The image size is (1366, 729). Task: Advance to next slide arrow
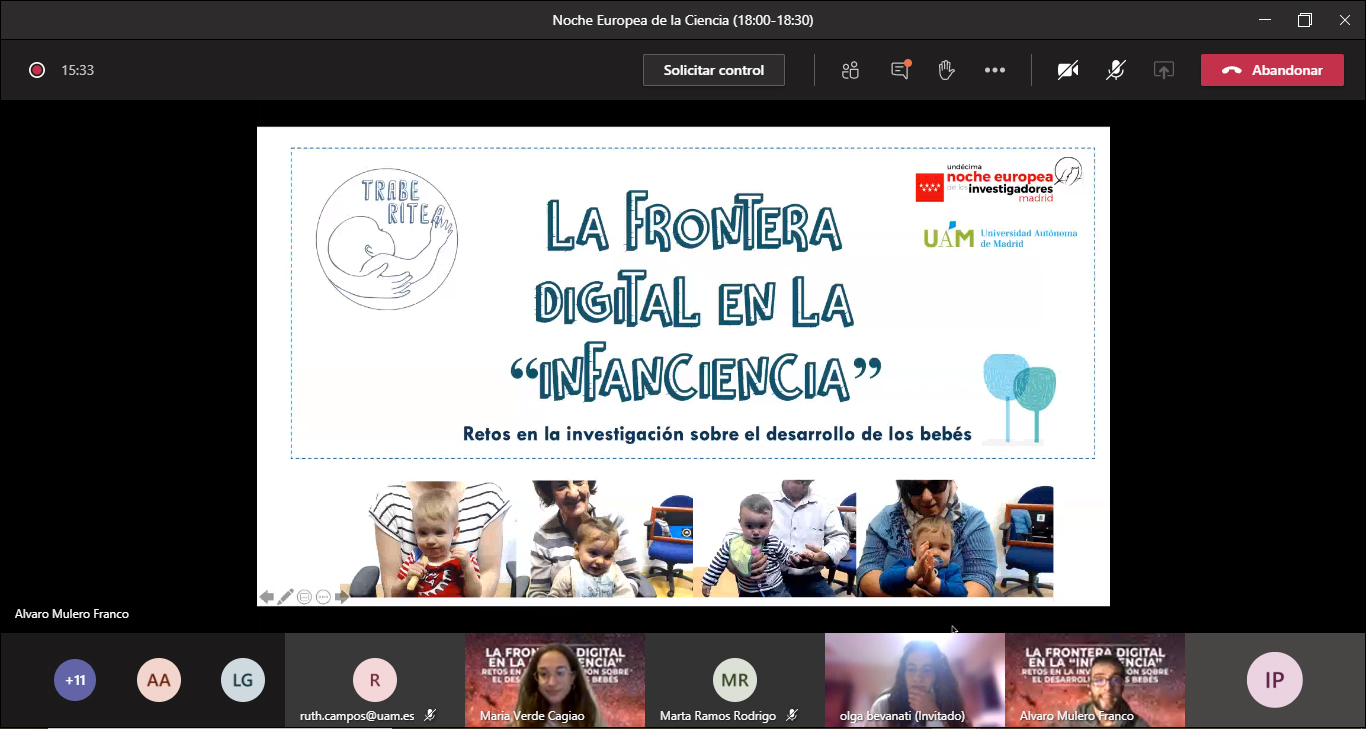342,597
